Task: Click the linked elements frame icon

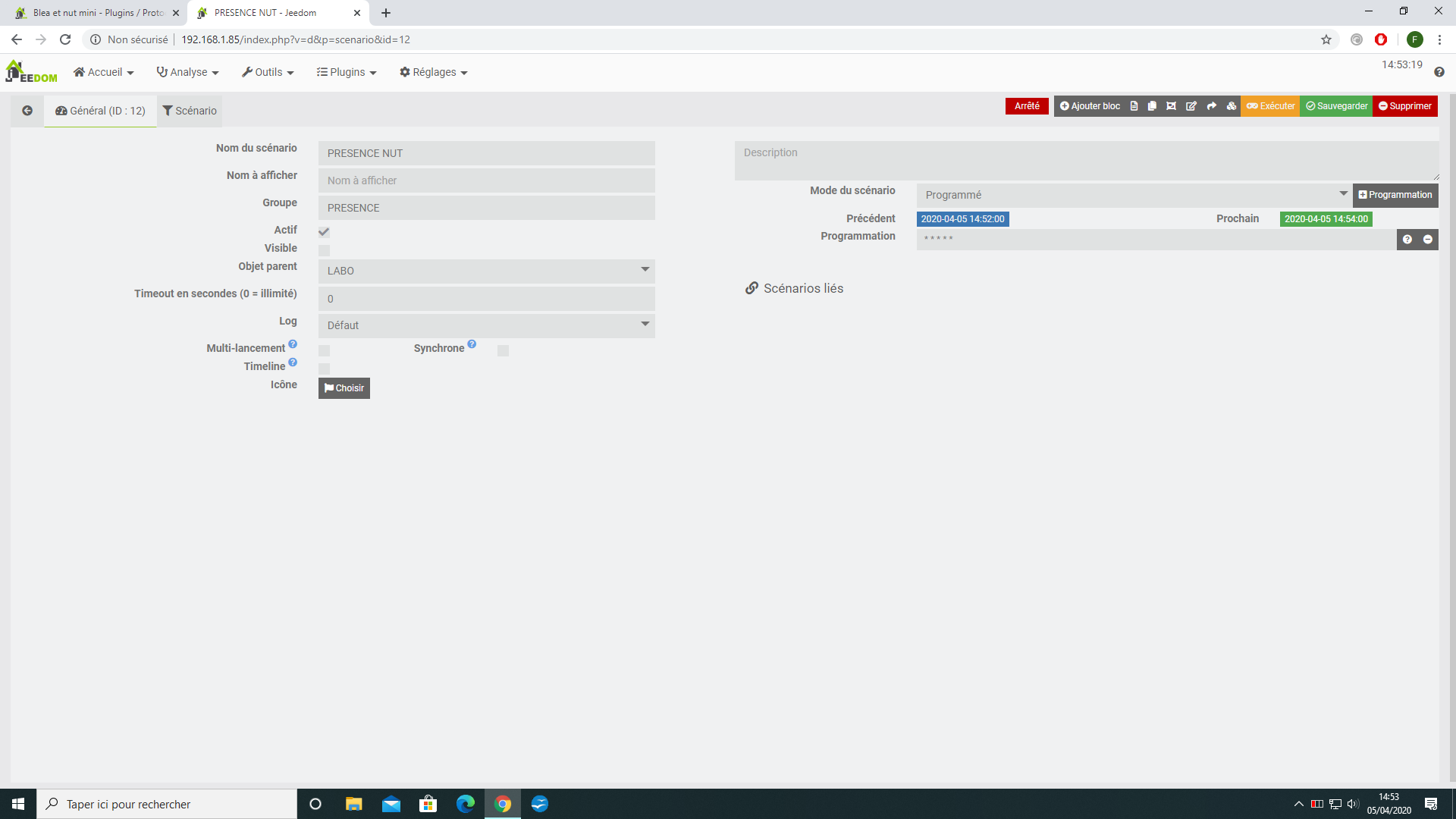Action: point(1172,106)
